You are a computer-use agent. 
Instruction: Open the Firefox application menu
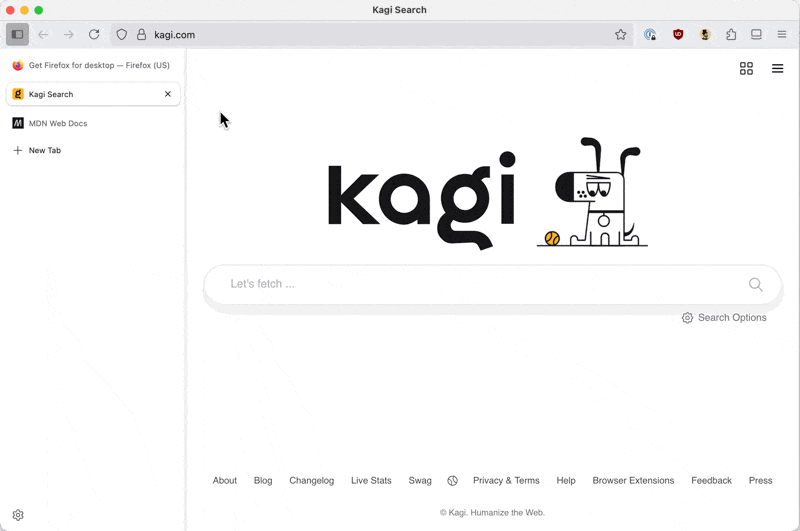[x=782, y=35]
